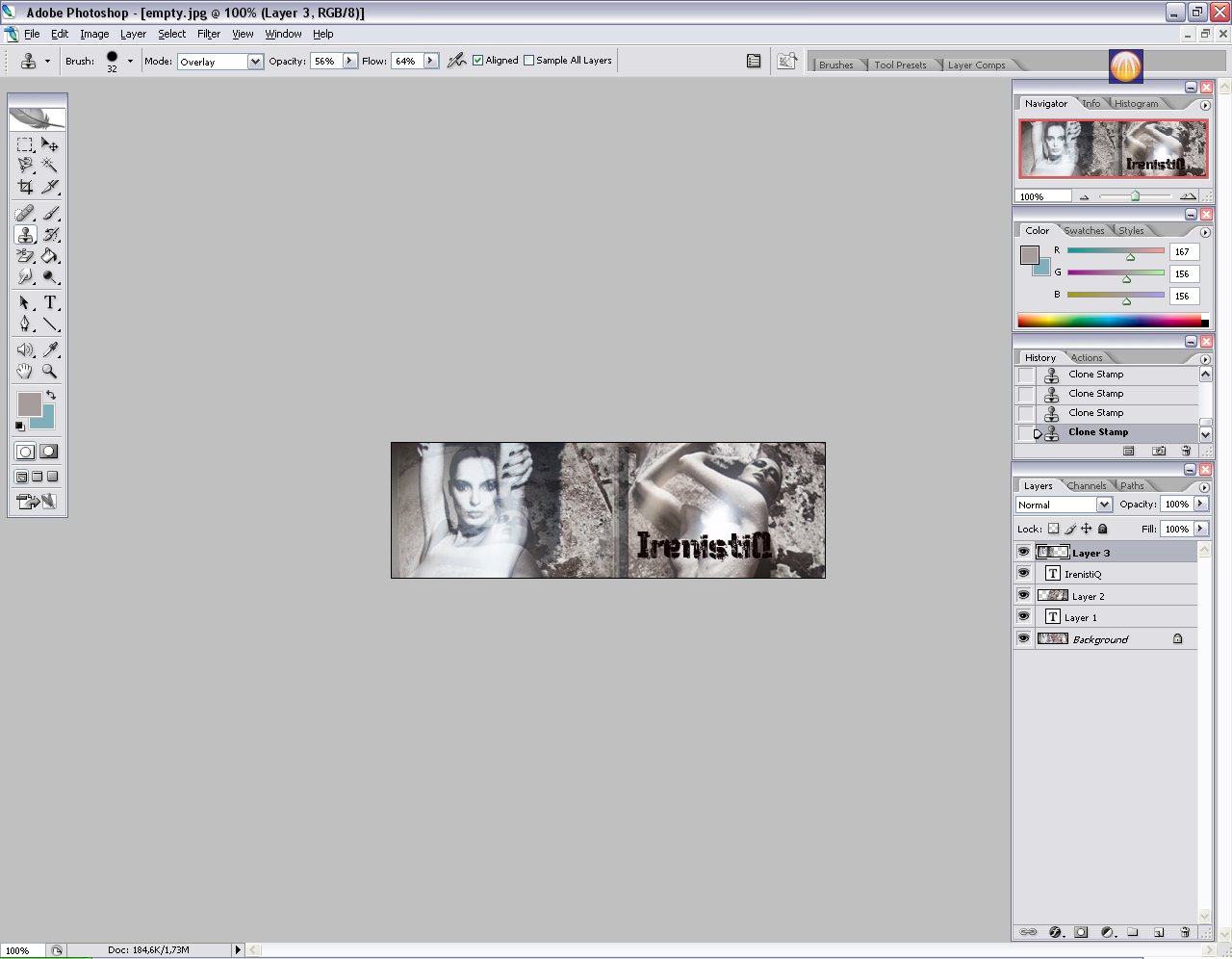
Task: Expand the brush Opacity slider arrow
Action: 349,61
